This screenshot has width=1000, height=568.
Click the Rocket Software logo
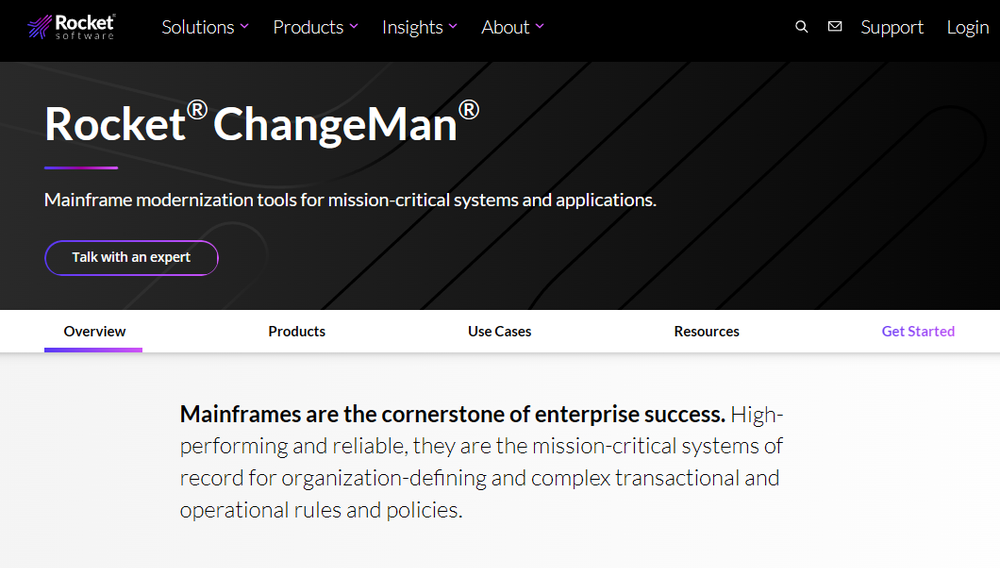71,27
